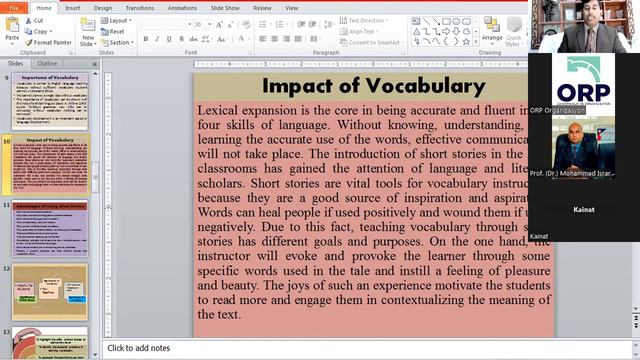
Task: Switch to the Design ribbon tab
Action: tap(103, 8)
